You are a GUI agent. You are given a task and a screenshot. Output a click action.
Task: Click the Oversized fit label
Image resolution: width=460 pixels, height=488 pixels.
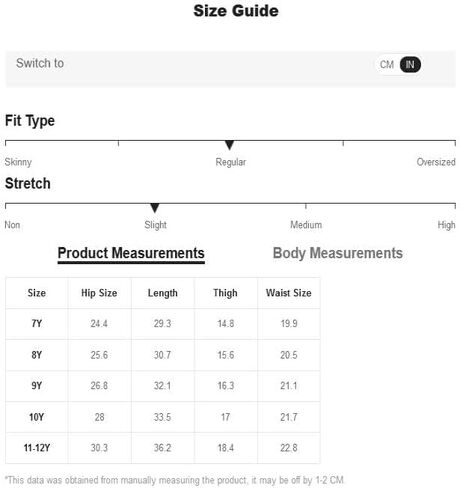(x=436, y=162)
